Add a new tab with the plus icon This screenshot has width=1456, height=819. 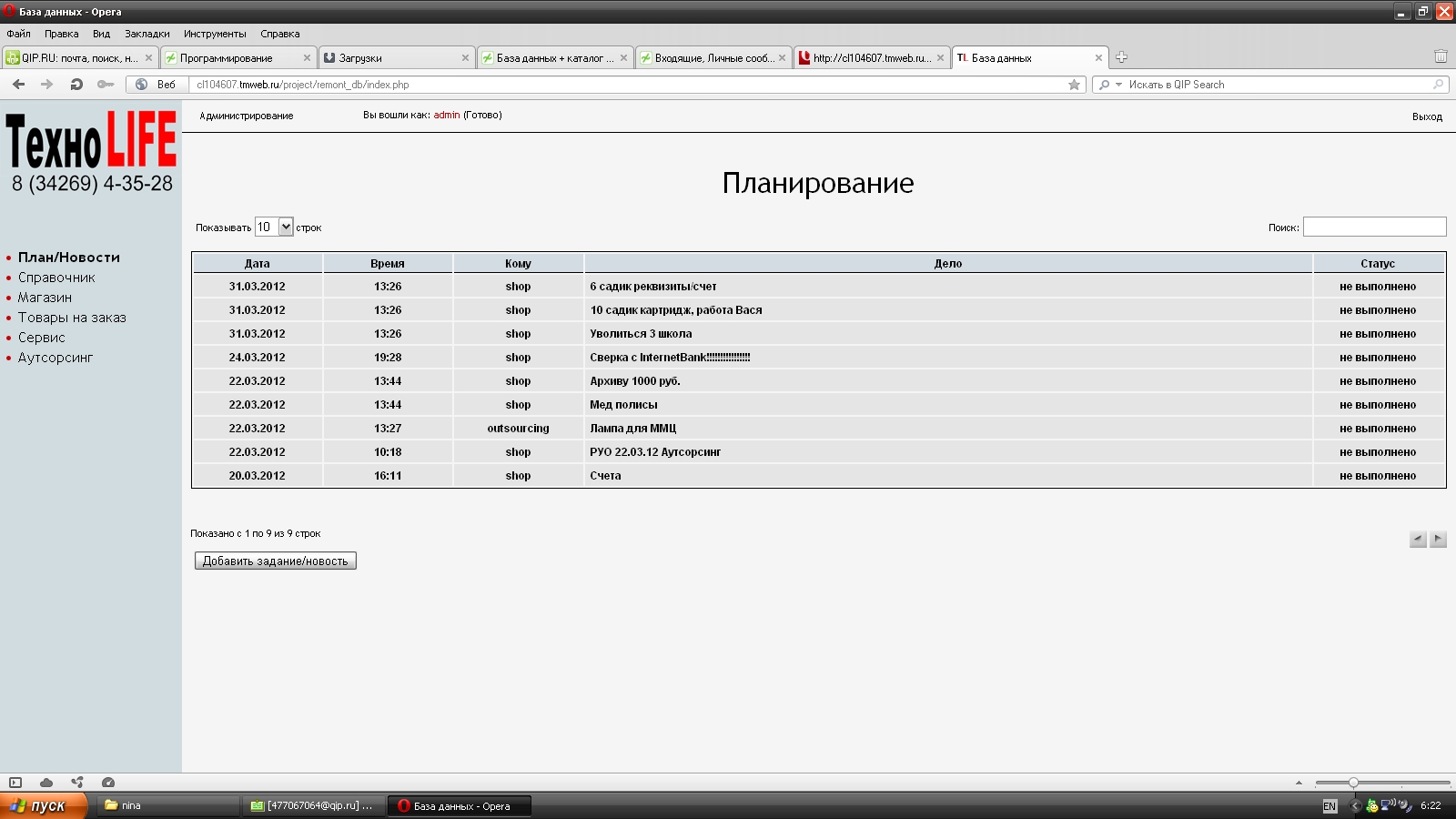1121,57
